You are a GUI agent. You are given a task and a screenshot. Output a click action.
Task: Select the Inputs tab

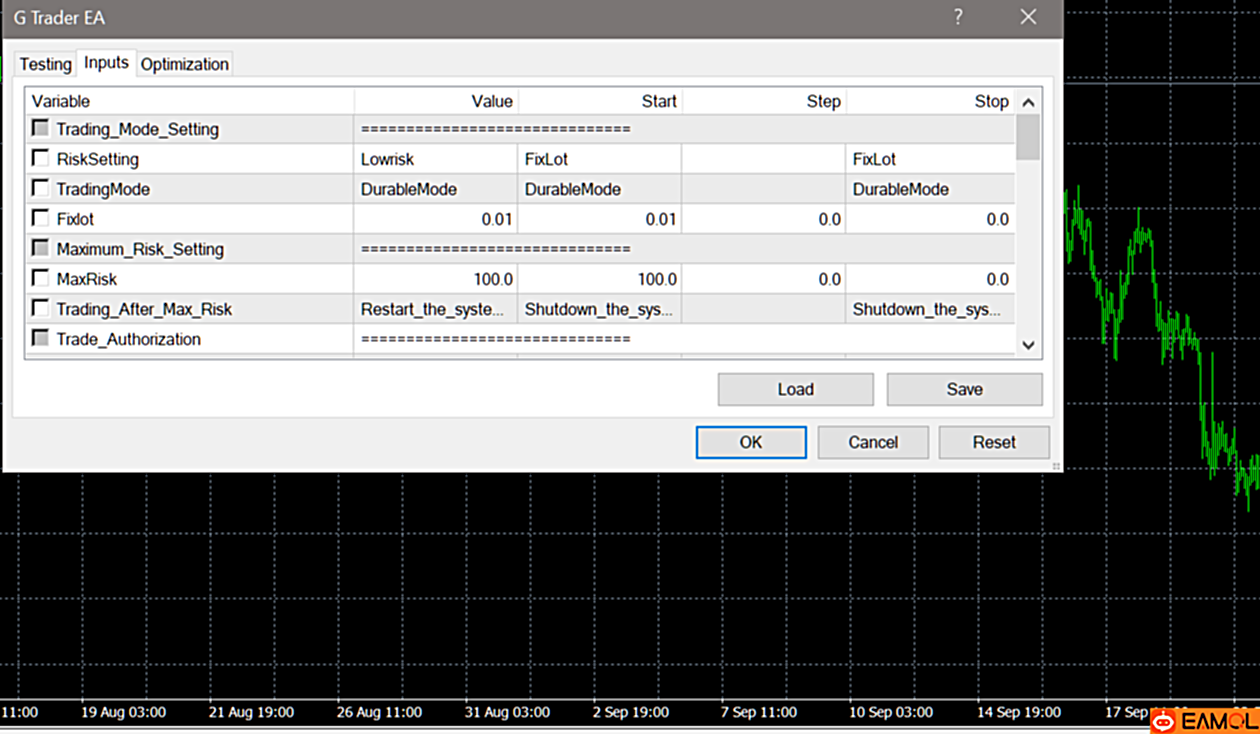[x=106, y=62]
